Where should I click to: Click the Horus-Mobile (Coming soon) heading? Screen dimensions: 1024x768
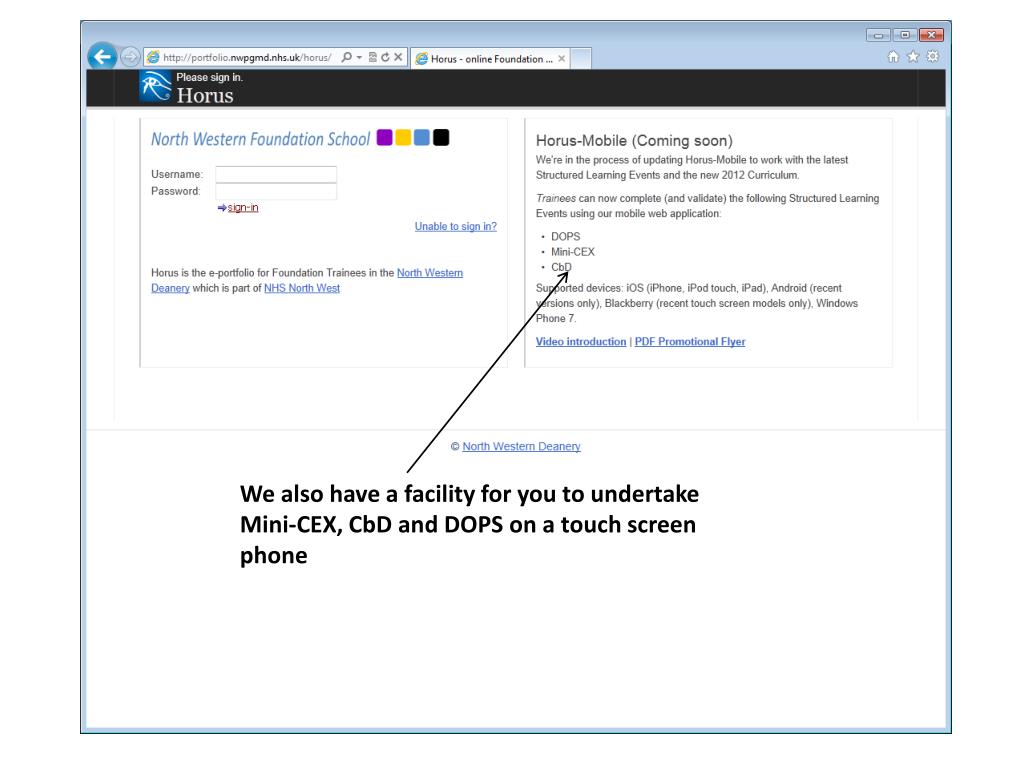tap(634, 140)
